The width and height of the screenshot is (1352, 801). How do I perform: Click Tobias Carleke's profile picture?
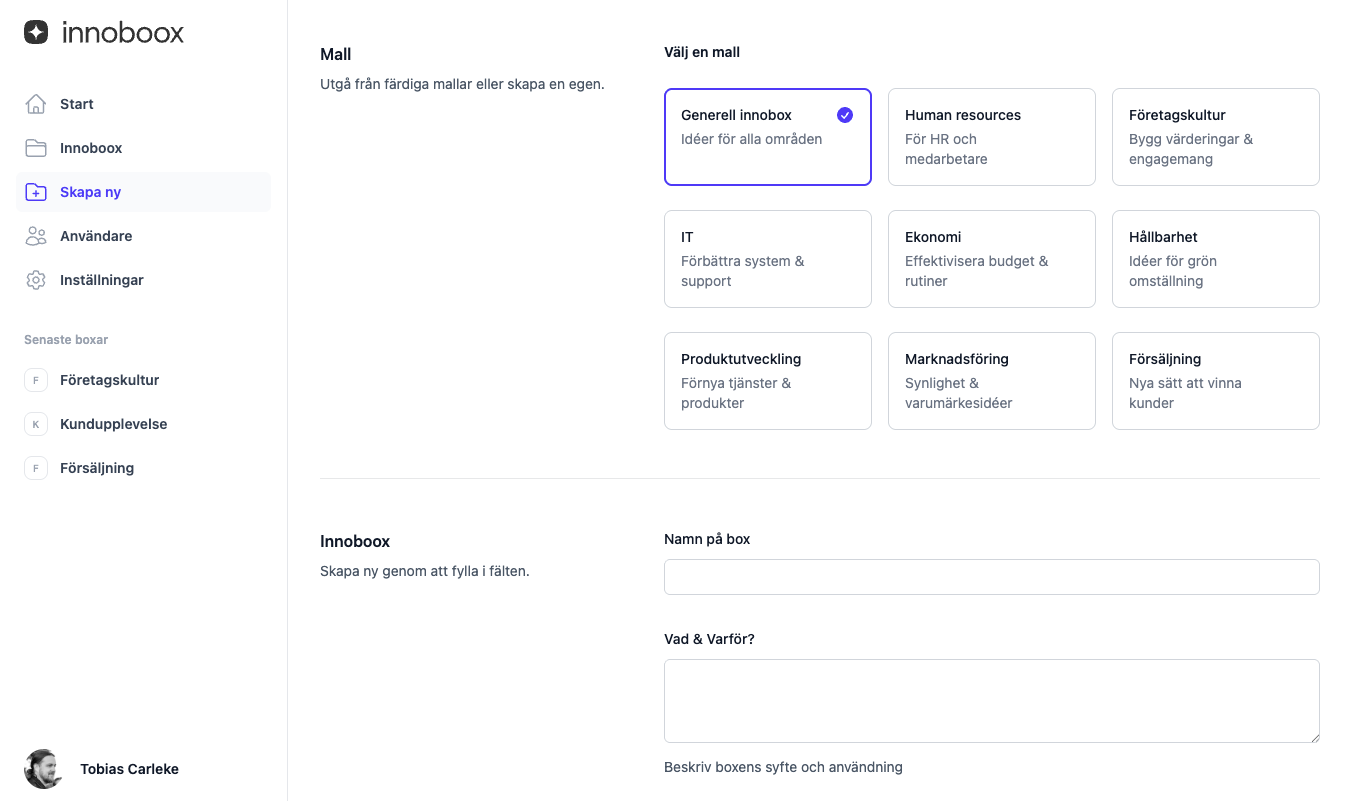click(44, 768)
